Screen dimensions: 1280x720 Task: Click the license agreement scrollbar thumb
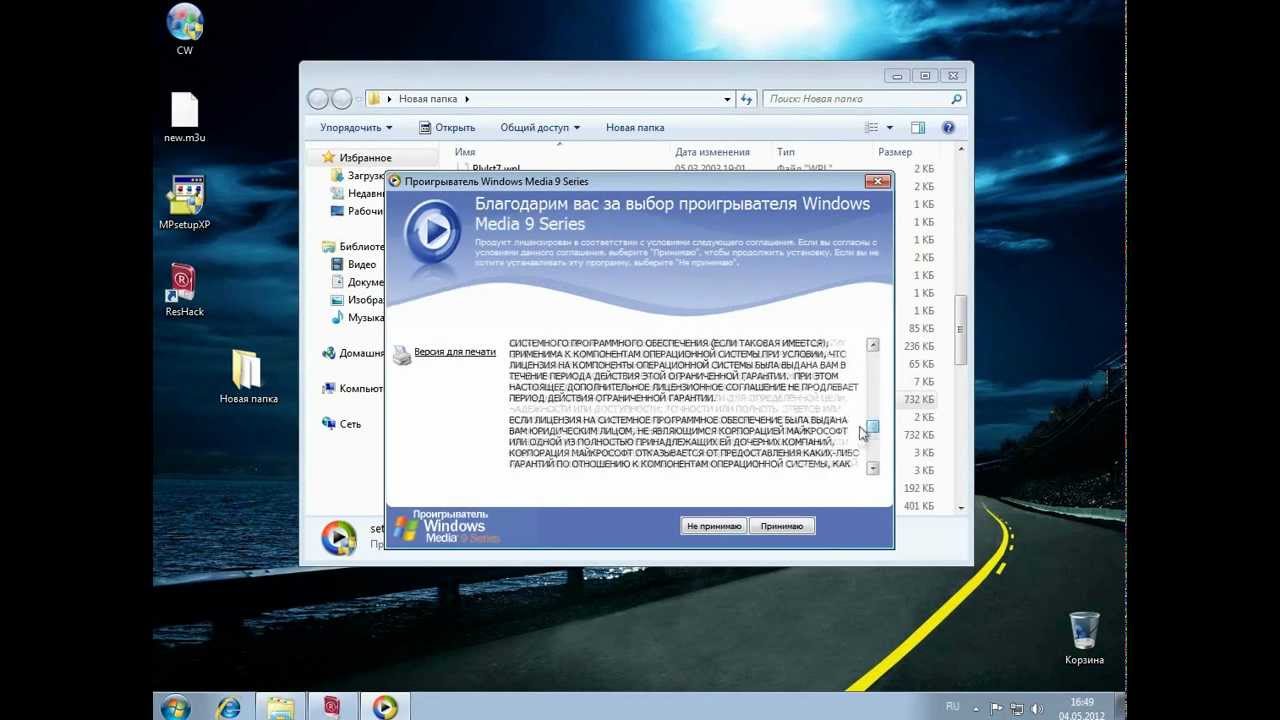coord(873,428)
